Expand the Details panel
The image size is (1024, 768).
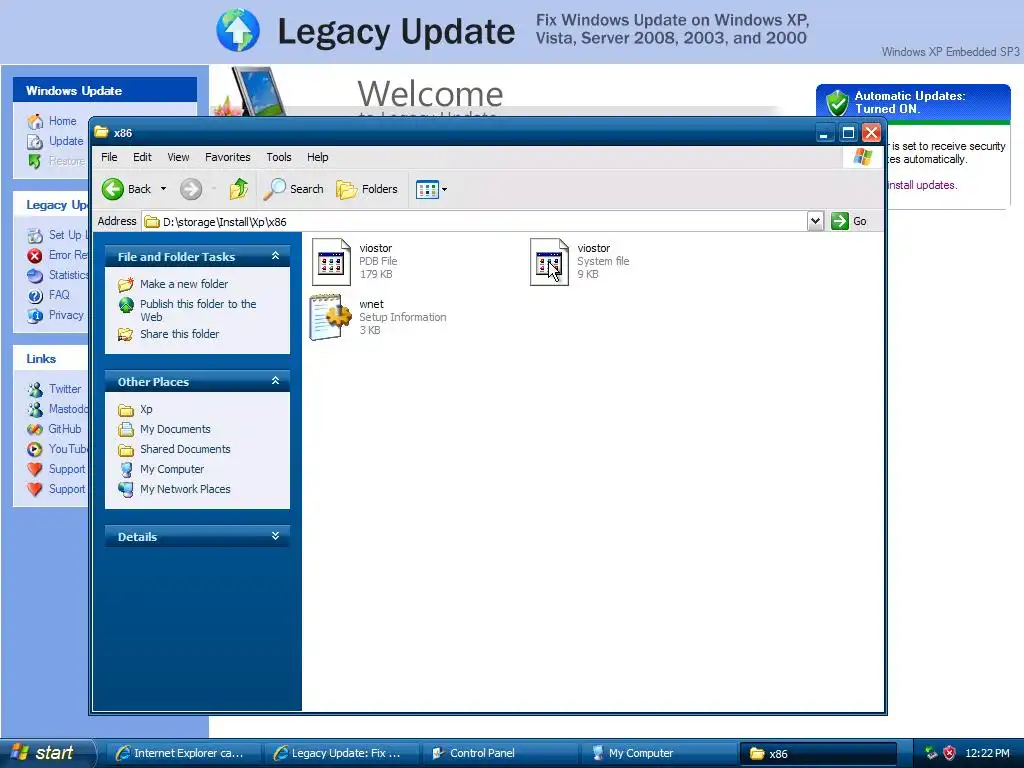[x=276, y=536]
